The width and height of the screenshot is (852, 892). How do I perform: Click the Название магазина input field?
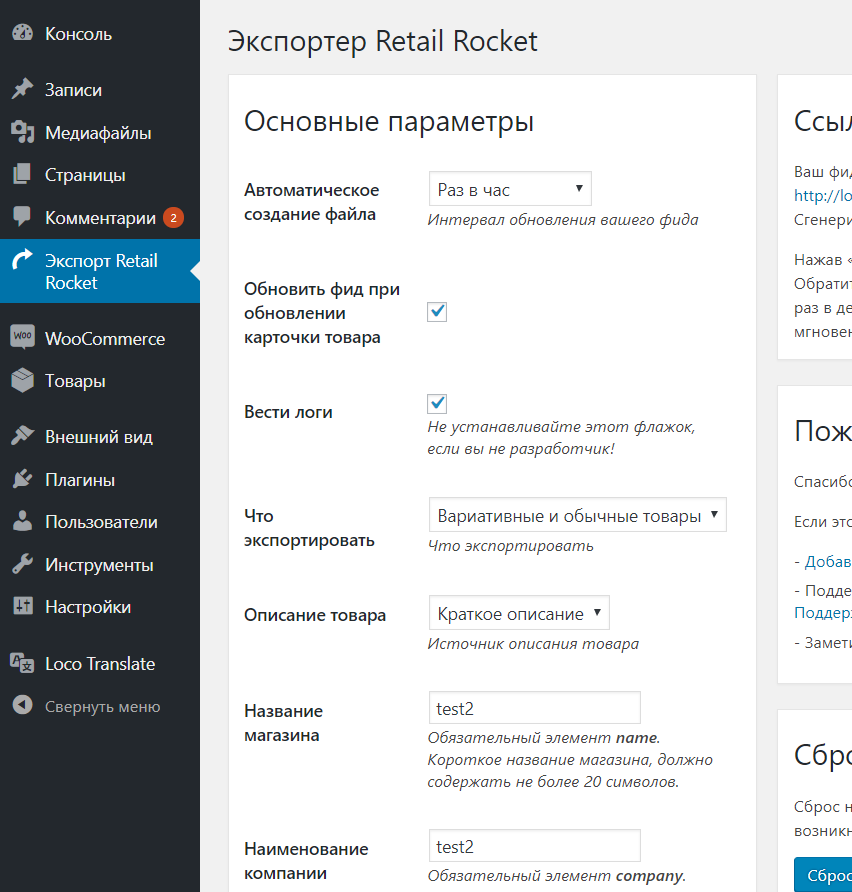535,708
